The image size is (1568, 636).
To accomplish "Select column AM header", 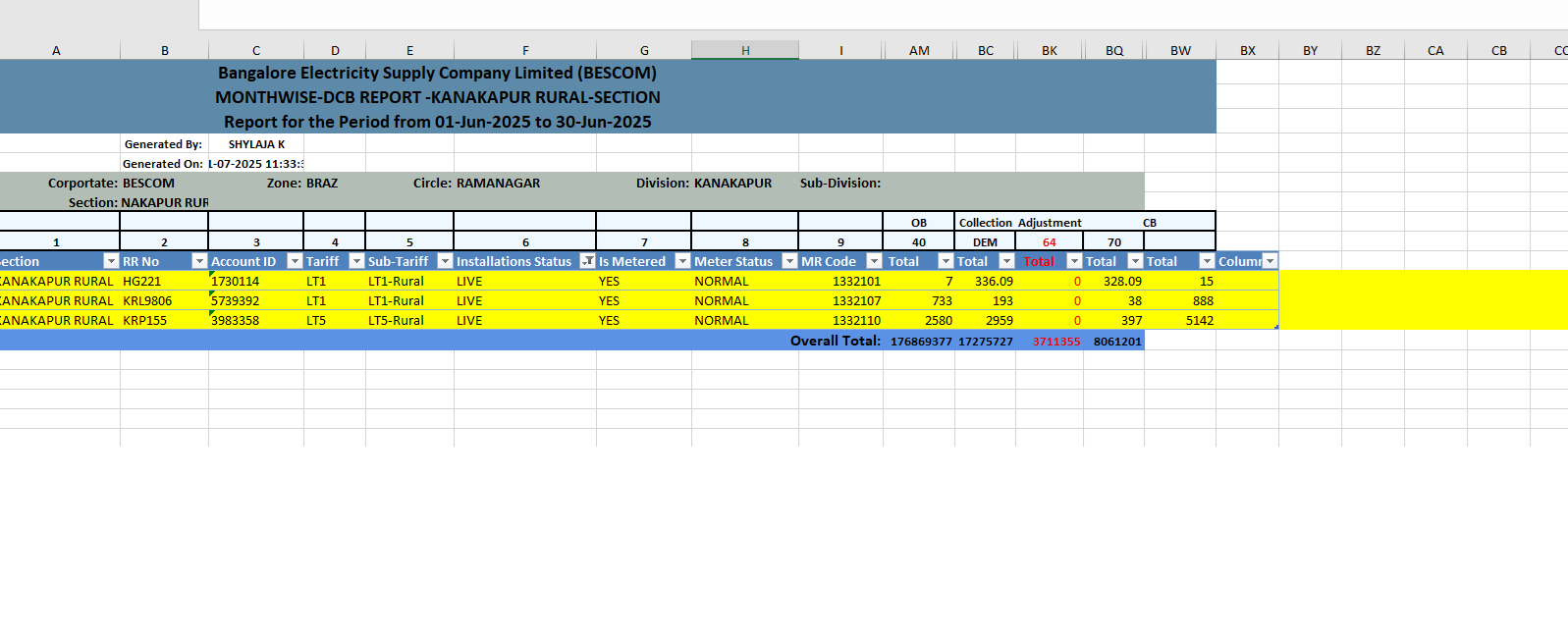I will click(919, 50).
